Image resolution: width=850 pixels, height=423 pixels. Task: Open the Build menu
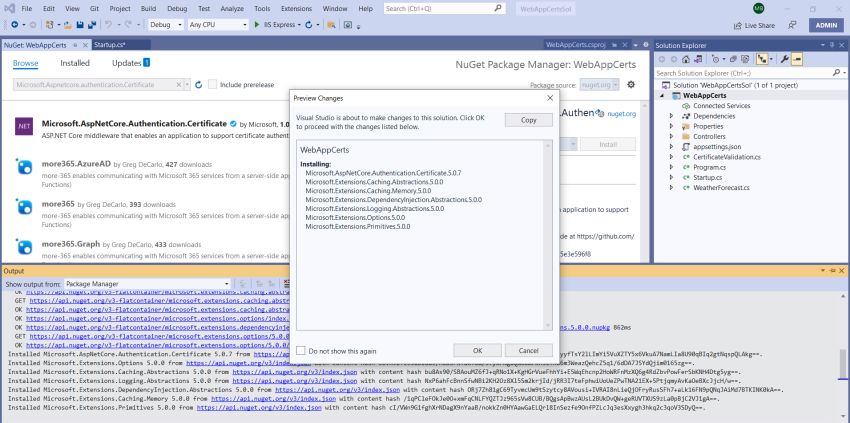[x=148, y=9]
